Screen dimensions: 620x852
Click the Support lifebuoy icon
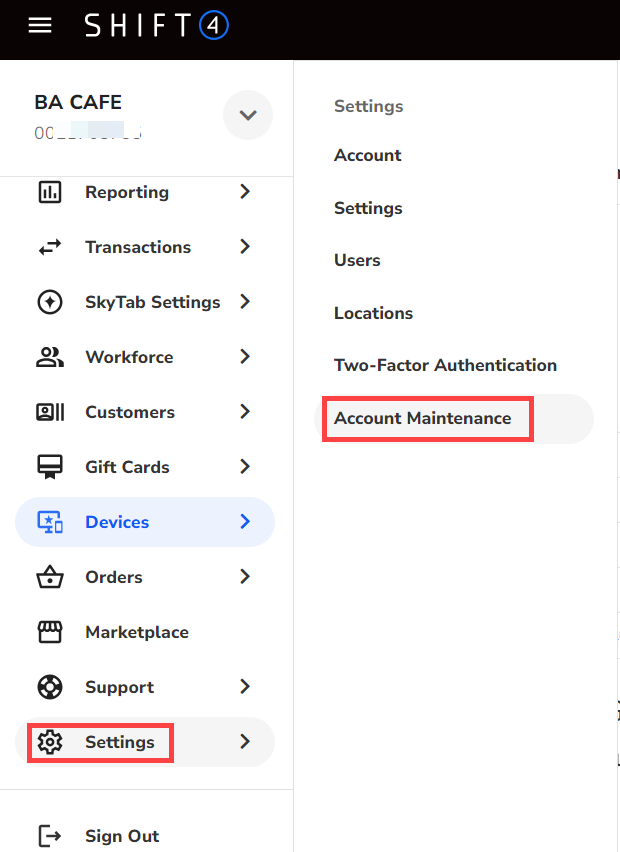pos(49,687)
